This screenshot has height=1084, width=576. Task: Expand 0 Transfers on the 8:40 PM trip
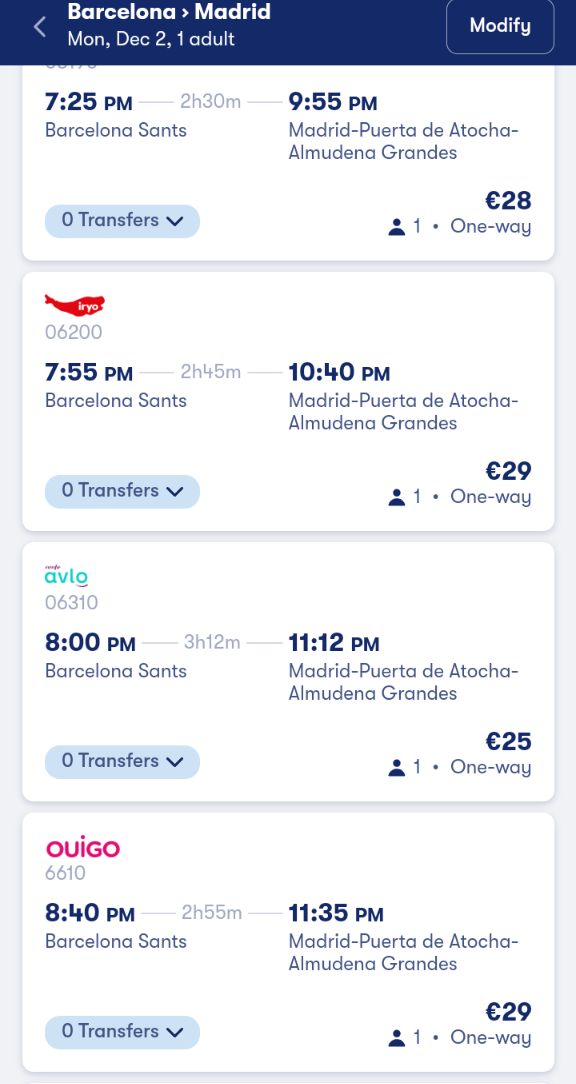click(122, 1031)
